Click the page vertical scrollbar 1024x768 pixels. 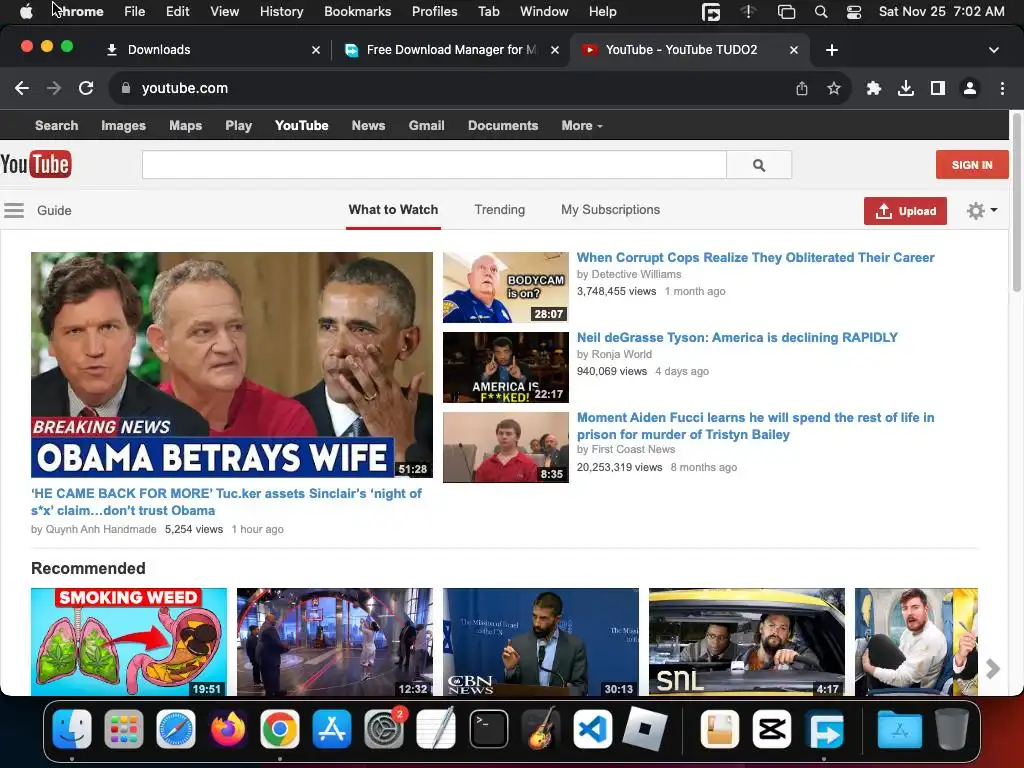(1016, 202)
